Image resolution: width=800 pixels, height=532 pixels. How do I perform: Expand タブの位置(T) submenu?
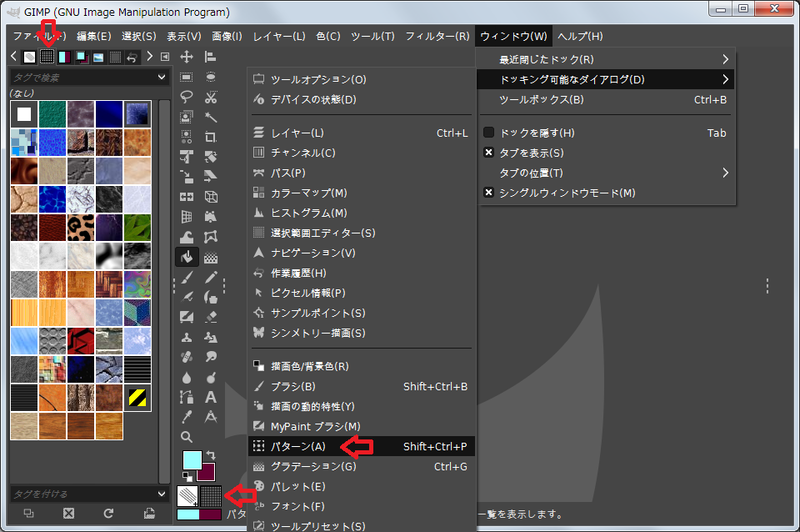pos(605,173)
